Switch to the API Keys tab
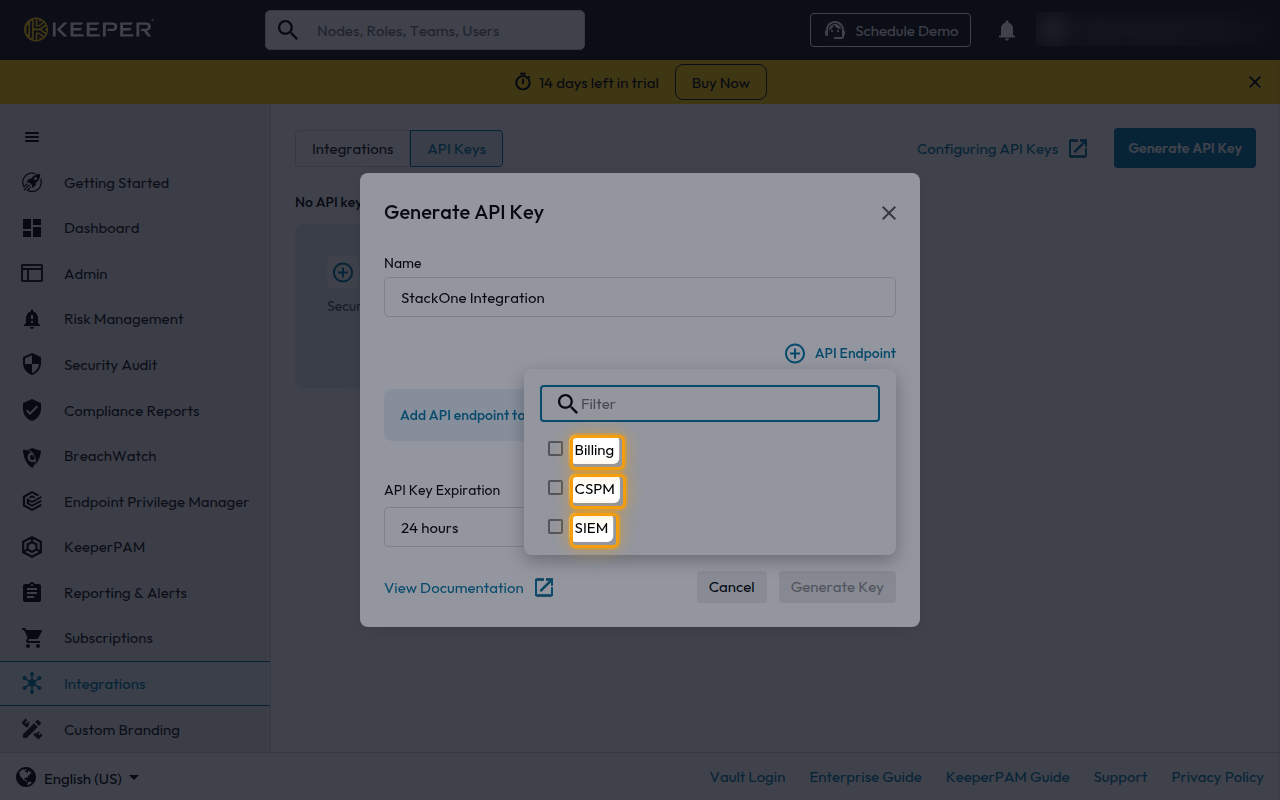 point(457,149)
